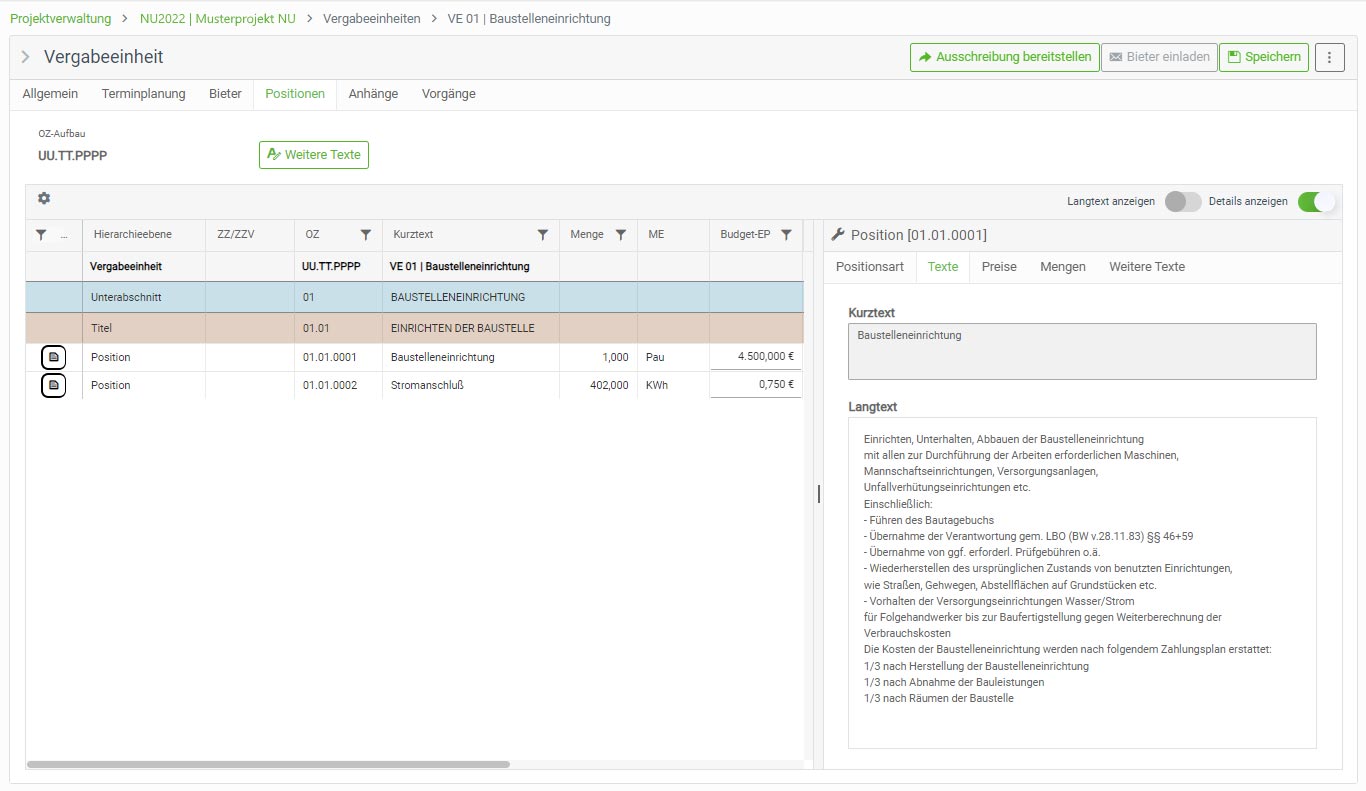Click Budget-EP field 0,750 €
The width and height of the screenshot is (1366, 791).
[x=756, y=385]
